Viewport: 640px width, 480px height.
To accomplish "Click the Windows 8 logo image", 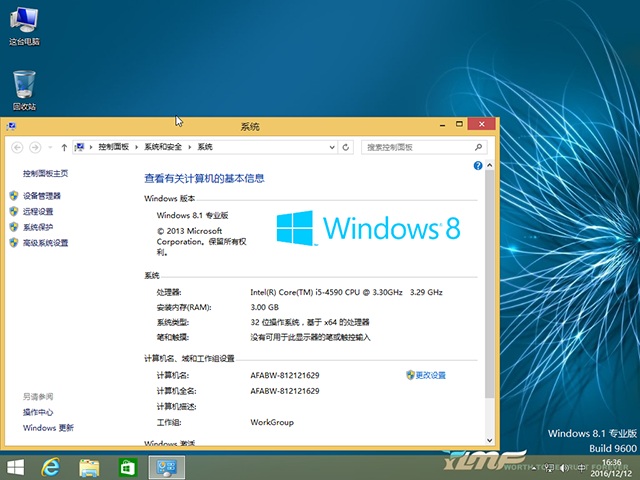I will coord(369,228).
